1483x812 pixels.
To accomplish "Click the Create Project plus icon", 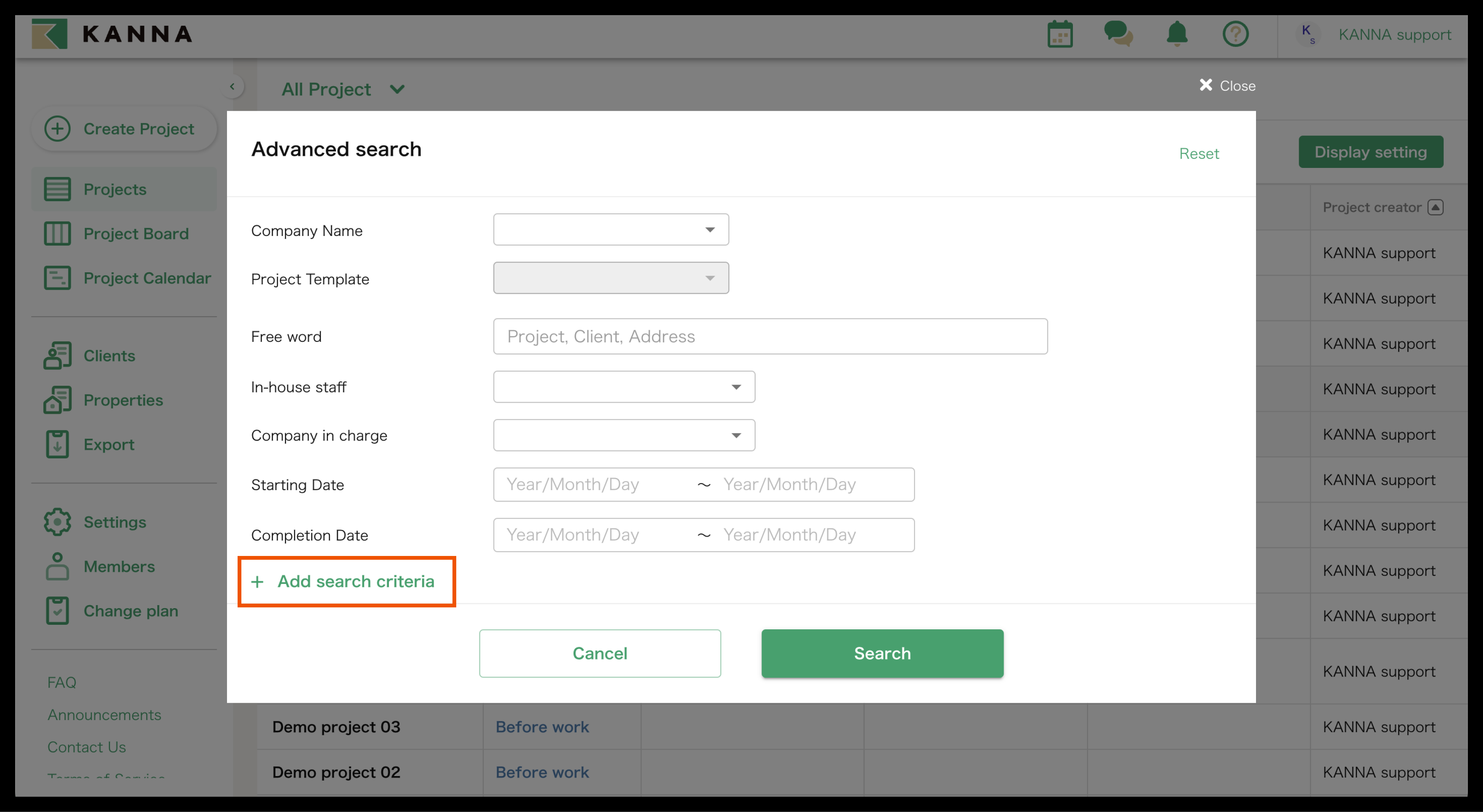I will tap(58, 128).
